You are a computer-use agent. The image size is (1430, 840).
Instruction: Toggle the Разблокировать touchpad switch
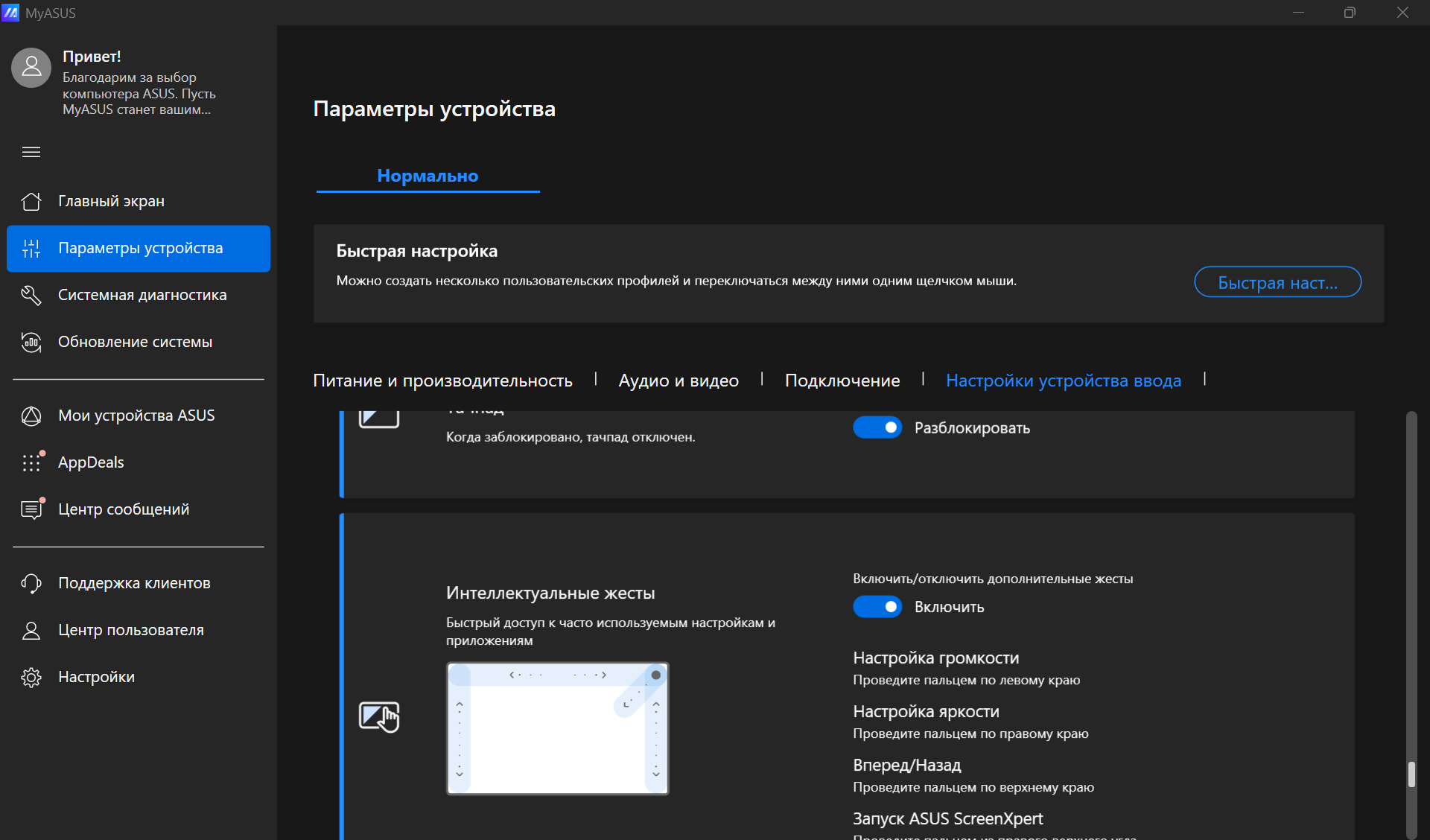[877, 427]
